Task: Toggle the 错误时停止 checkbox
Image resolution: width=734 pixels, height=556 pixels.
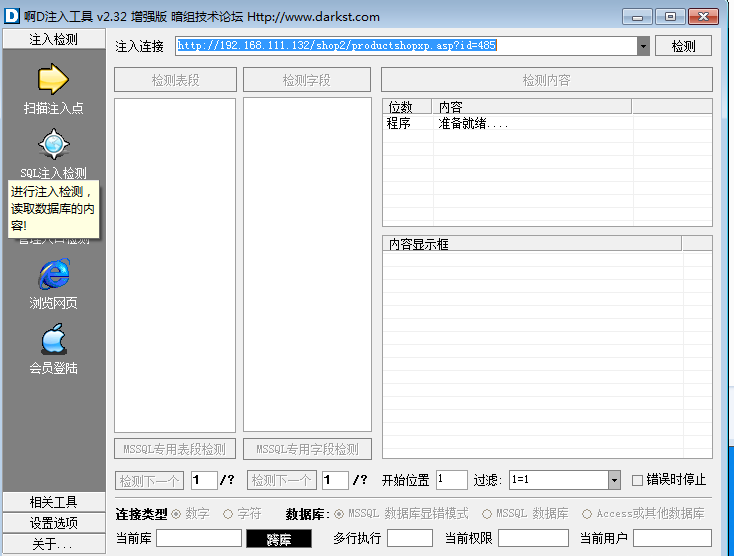Action: tap(637, 480)
